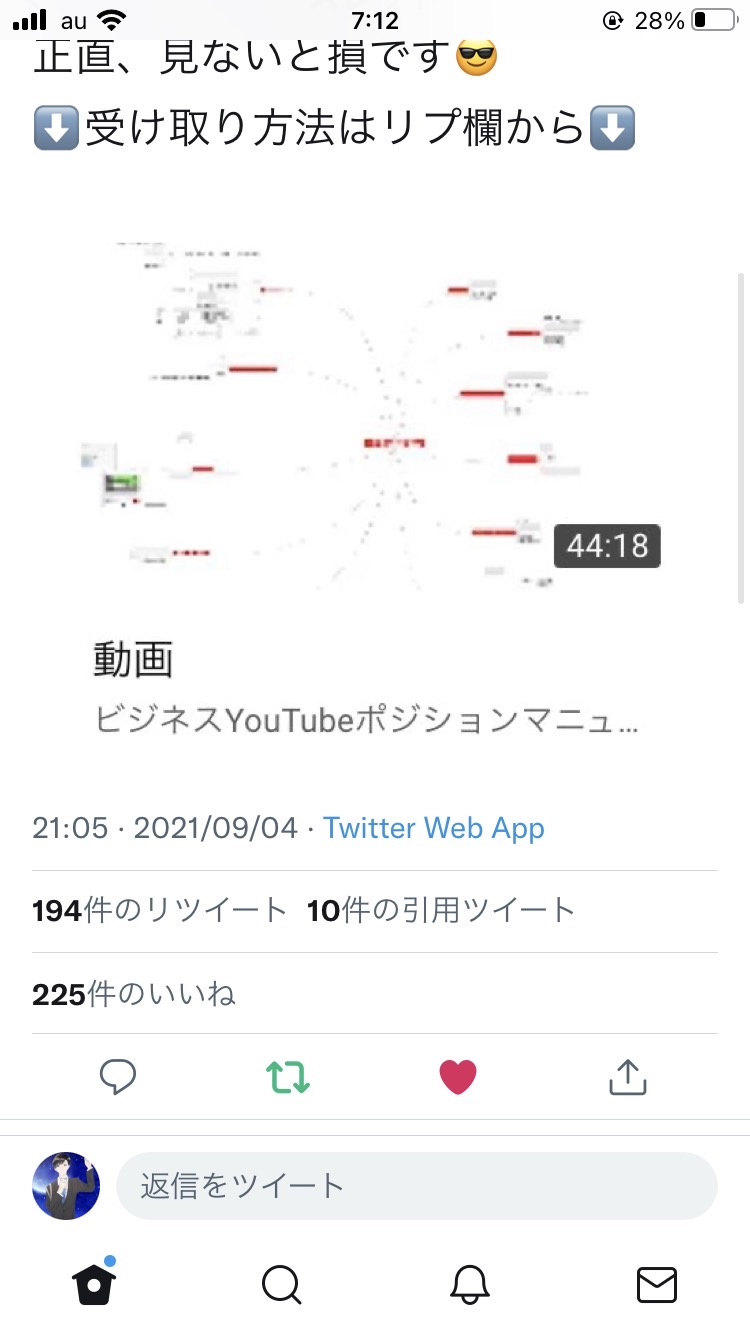
Task: Open the Notifications bell tab
Action: click(x=470, y=1284)
